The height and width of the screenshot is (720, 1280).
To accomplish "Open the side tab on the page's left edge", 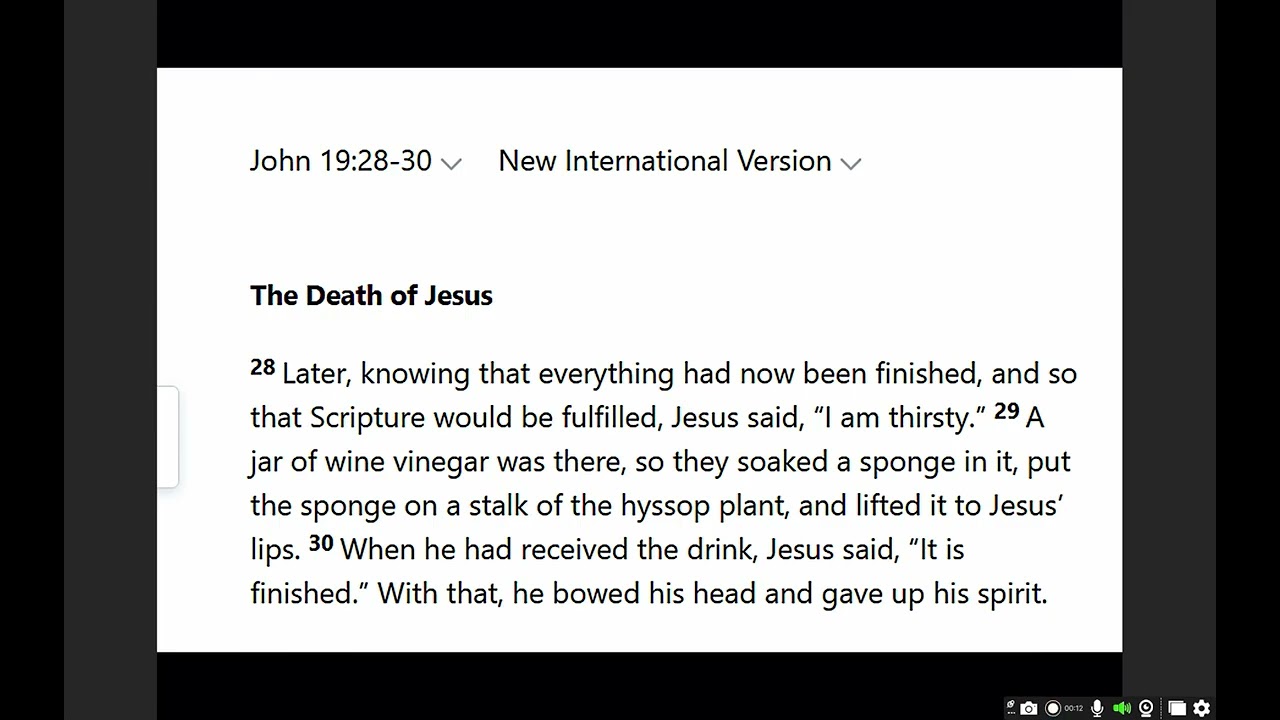I will [168, 437].
